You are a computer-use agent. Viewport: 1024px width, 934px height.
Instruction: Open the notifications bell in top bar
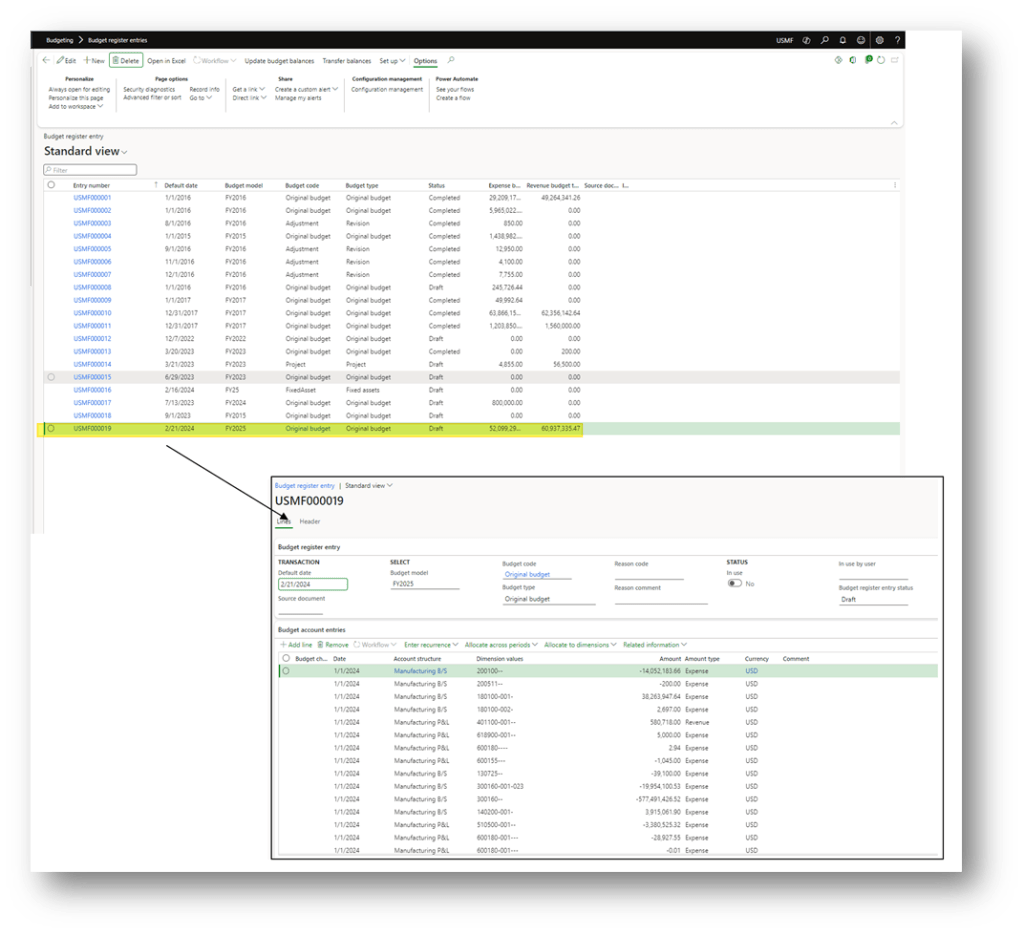coord(843,41)
